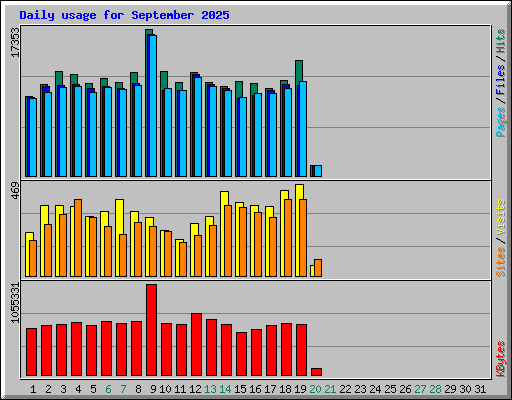Screen dimensions: 512x400
Task: Click the 17353 hits axis value
Action: 15,43
